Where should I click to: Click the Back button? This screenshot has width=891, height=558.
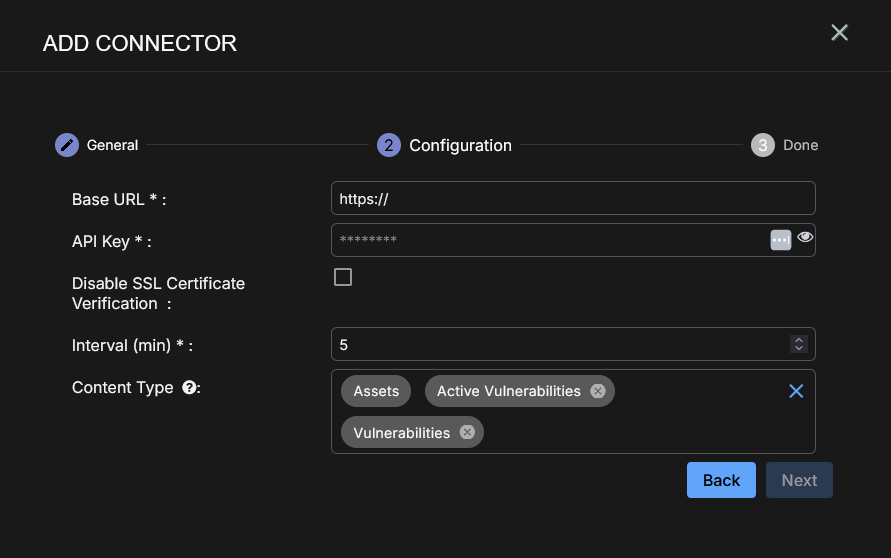click(x=721, y=480)
